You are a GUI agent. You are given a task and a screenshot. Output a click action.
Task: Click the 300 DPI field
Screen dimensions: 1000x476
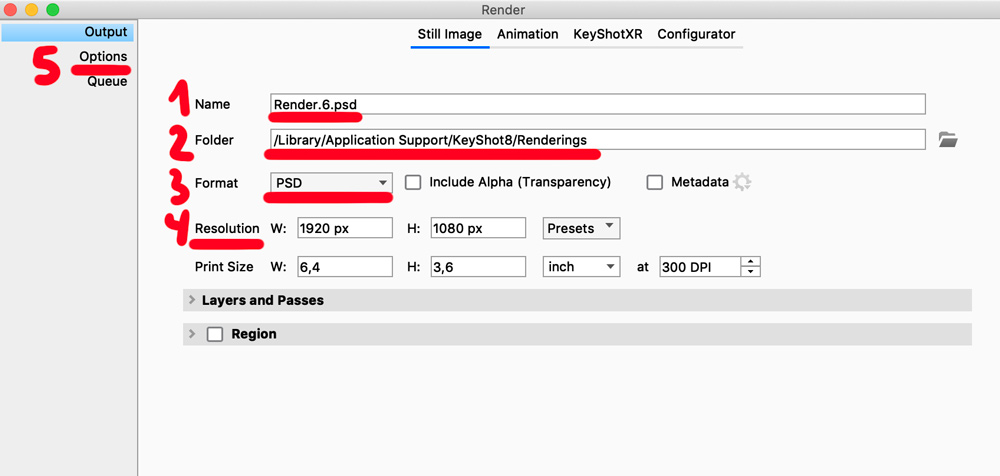[x=700, y=267]
